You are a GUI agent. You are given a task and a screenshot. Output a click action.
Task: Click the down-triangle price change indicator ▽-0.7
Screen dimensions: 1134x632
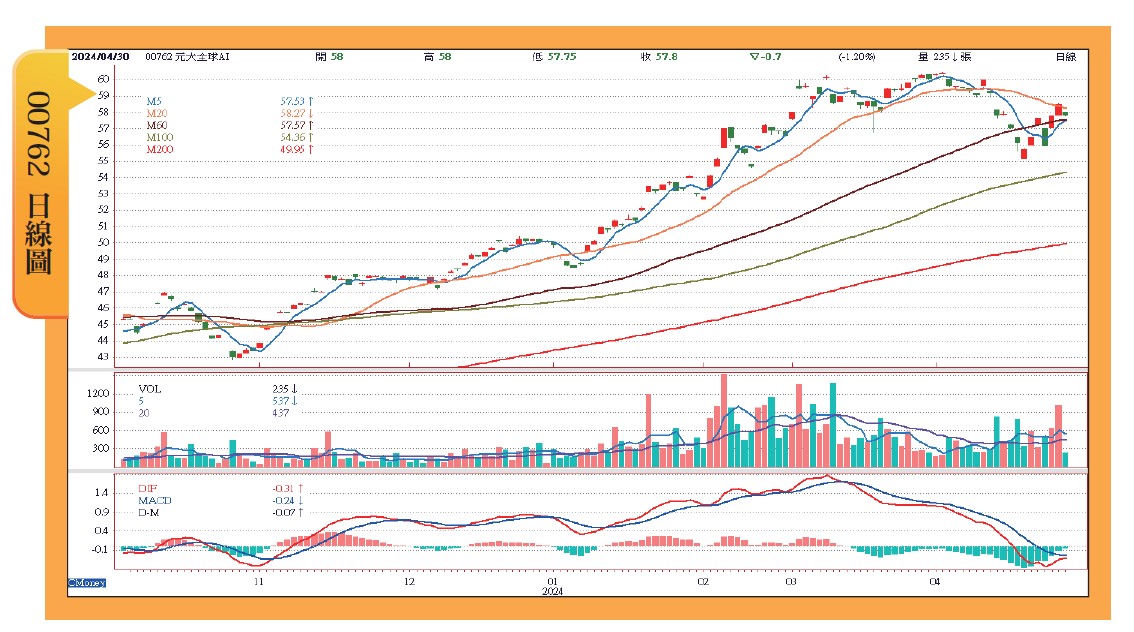click(766, 58)
